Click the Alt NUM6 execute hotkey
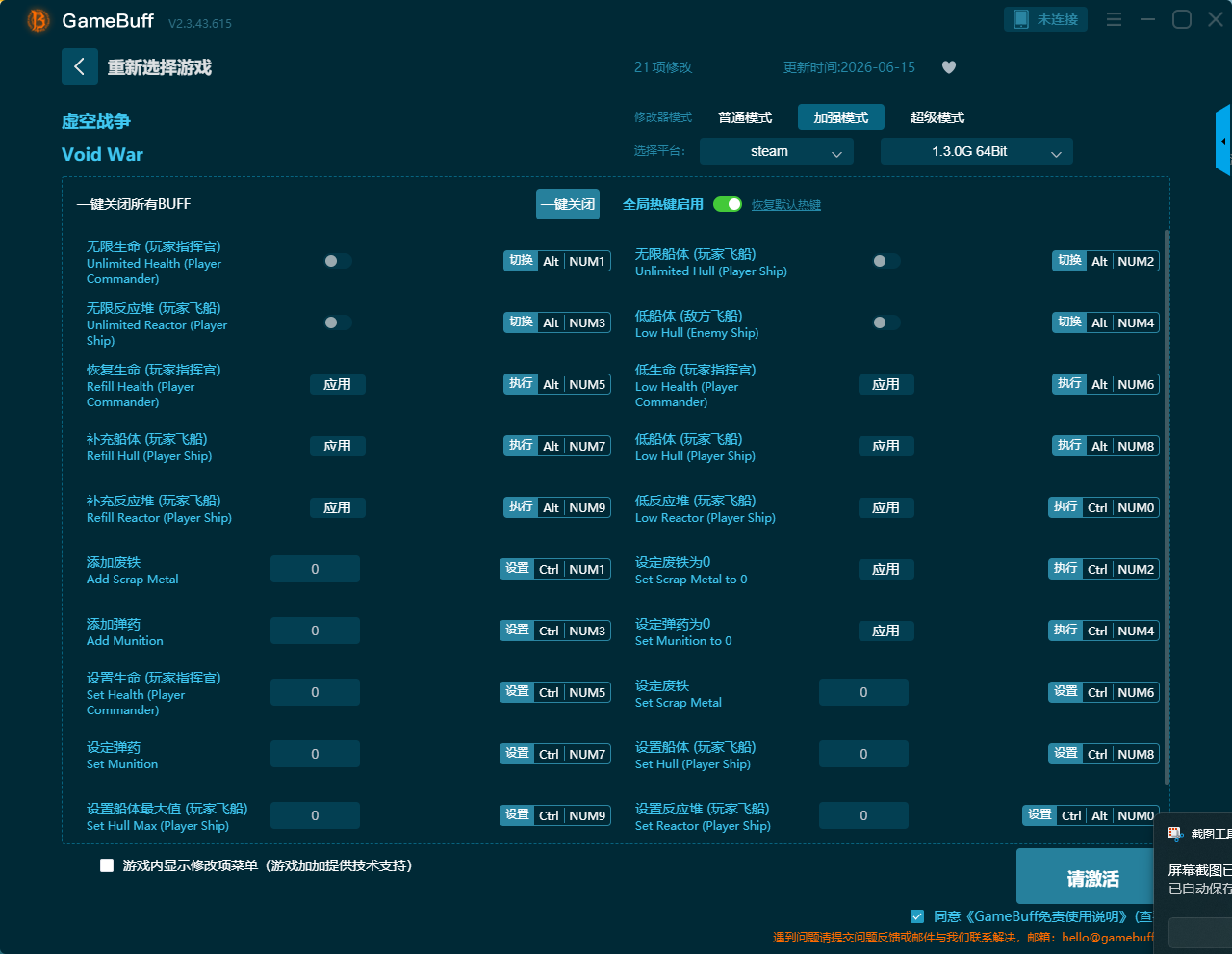Image resolution: width=1232 pixels, height=954 pixels. pyautogui.click(x=1106, y=384)
